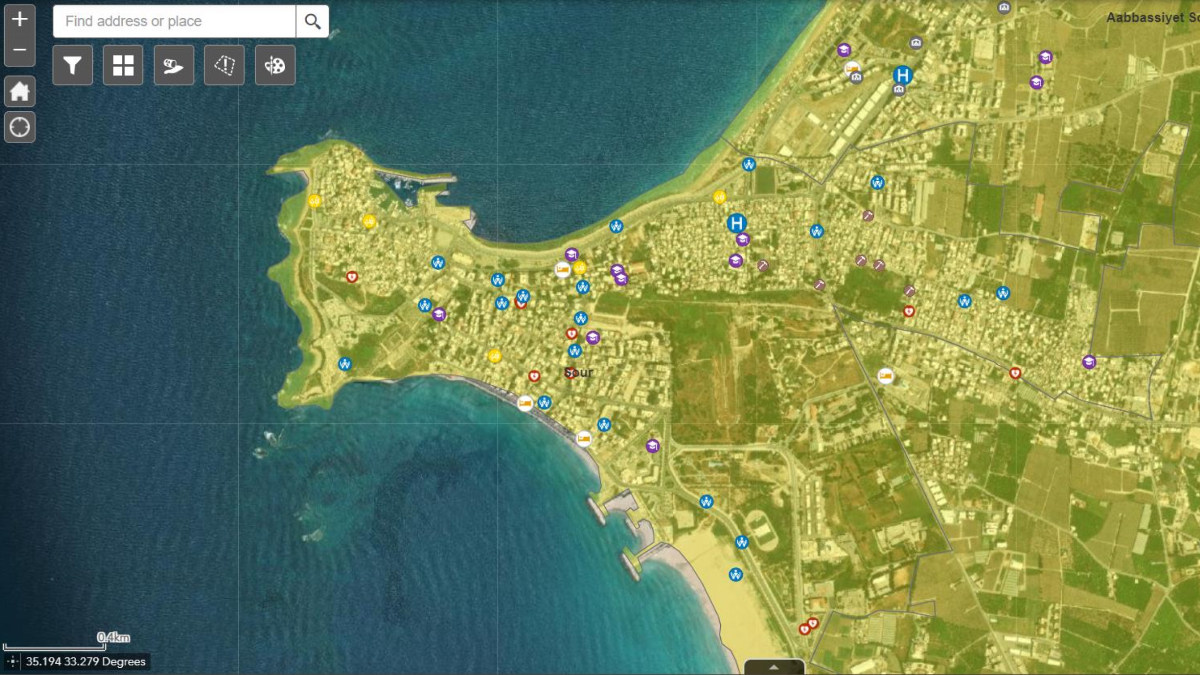Image resolution: width=1200 pixels, height=675 pixels.
Task: Click the coordinate crosshair icon in status bar
Action: tap(12, 662)
